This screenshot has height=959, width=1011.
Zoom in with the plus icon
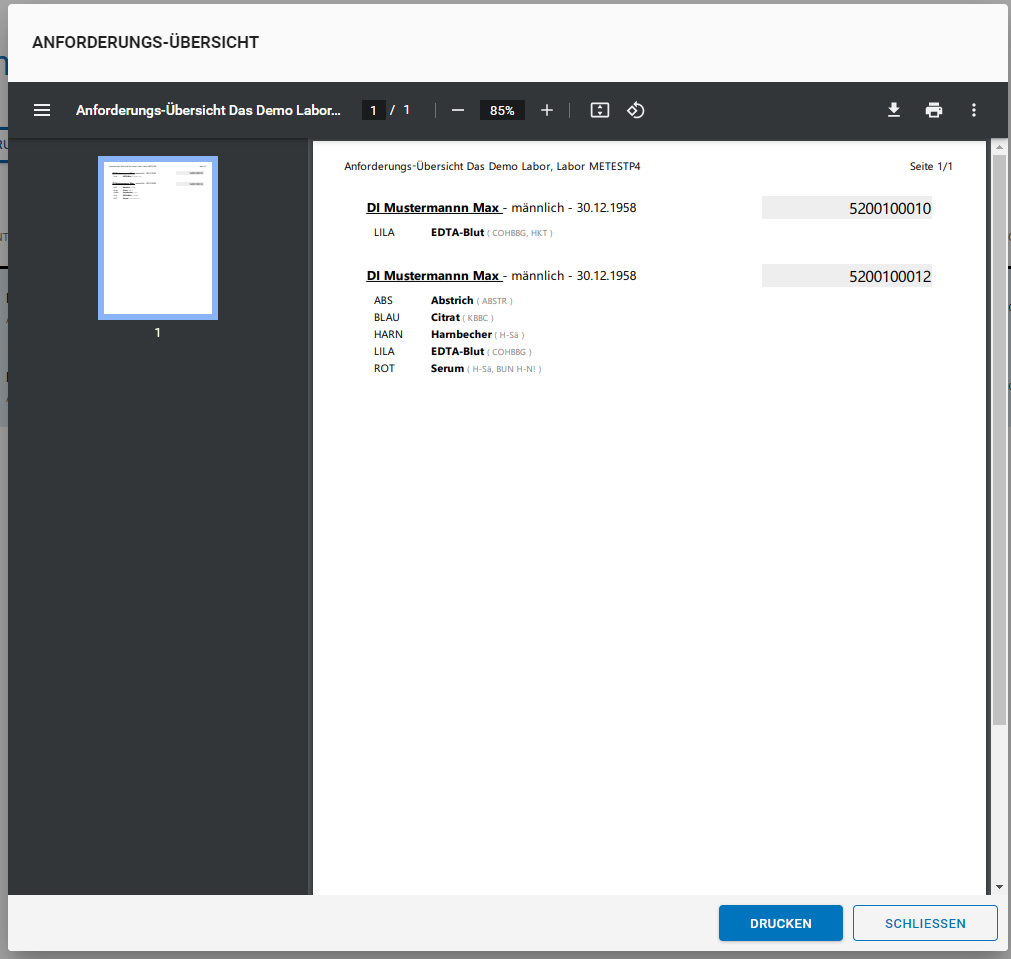(x=547, y=110)
